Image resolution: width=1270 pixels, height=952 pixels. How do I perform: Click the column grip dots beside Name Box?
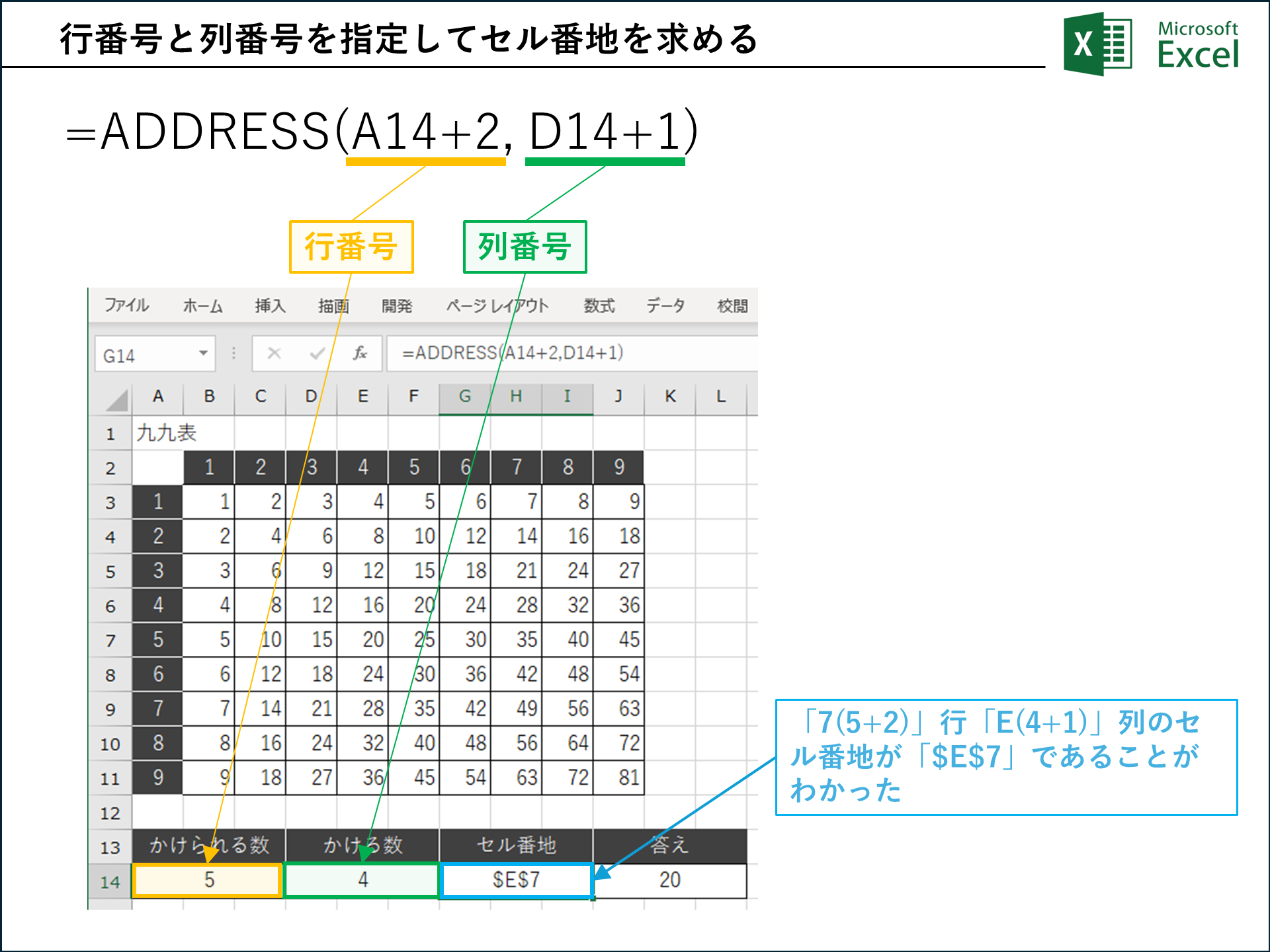[x=233, y=354]
